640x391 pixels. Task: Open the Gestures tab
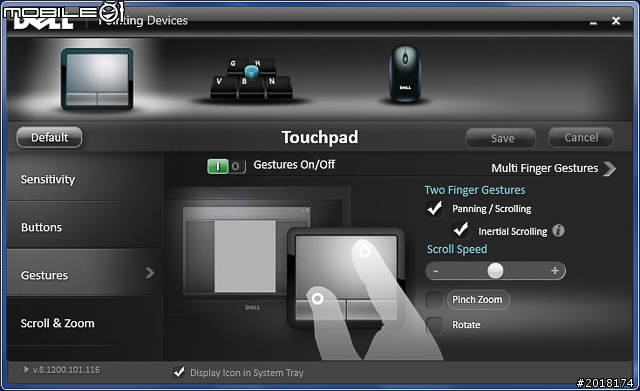(x=84, y=273)
